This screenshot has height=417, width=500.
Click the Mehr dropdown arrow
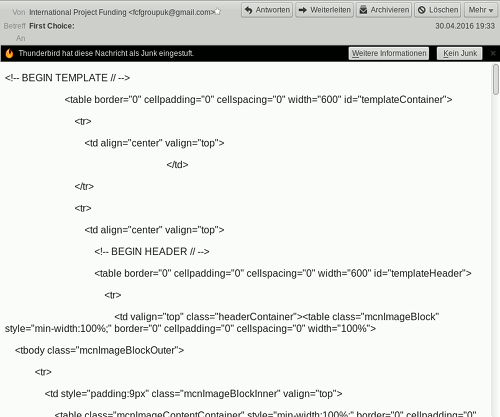(x=491, y=11)
